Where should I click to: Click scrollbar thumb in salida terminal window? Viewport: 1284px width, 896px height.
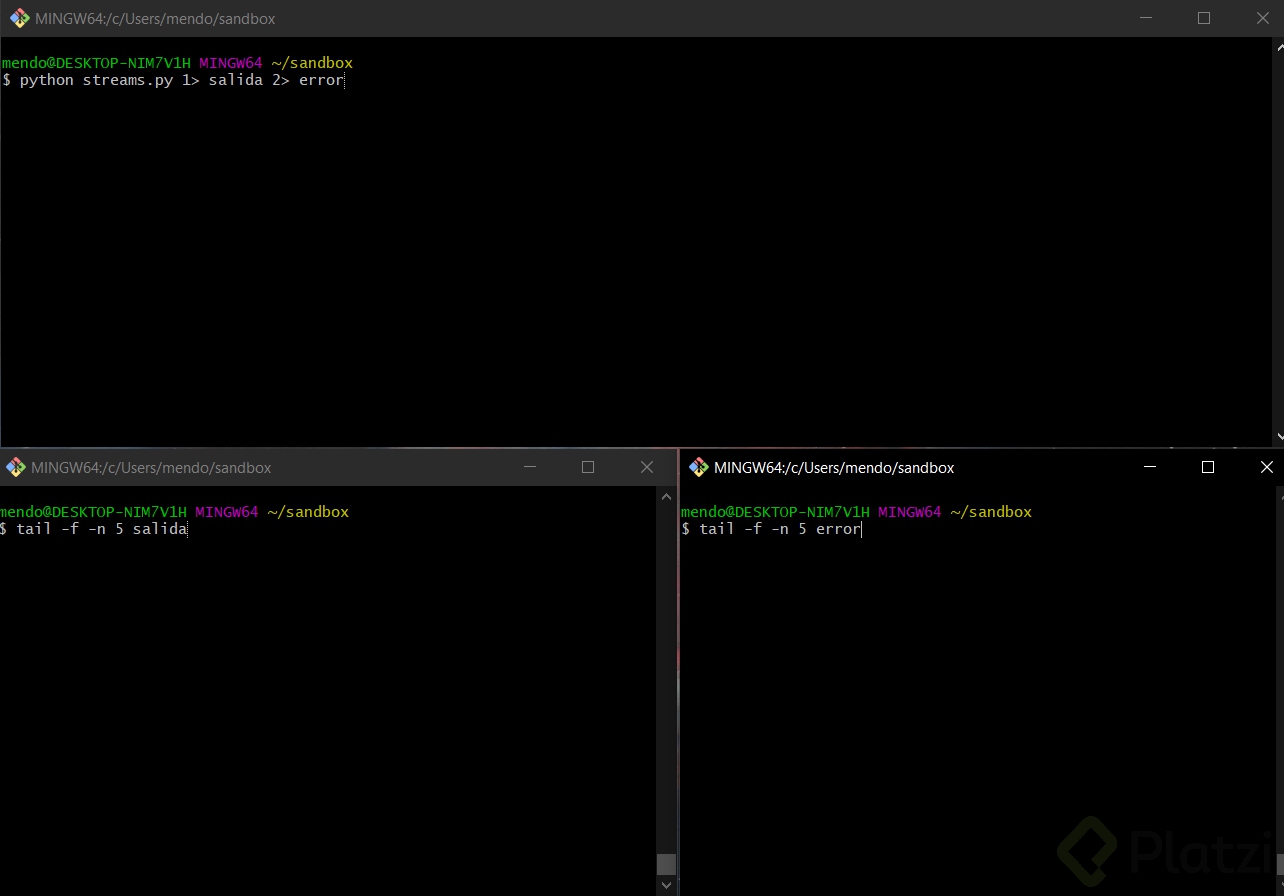pos(667,864)
